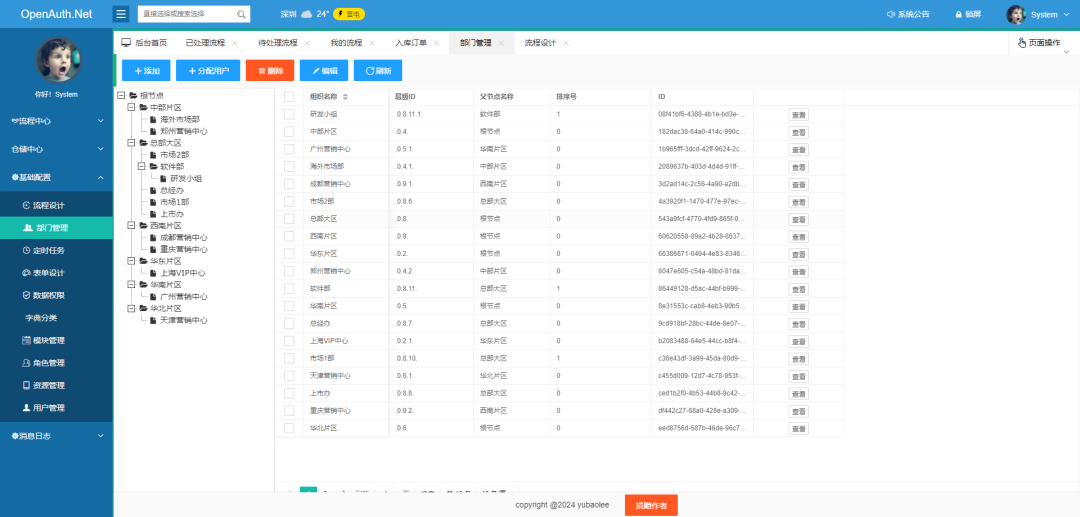Close the 已处理流程 tab with its X
The width and height of the screenshot is (1080, 517).
(x=235, y=44)
